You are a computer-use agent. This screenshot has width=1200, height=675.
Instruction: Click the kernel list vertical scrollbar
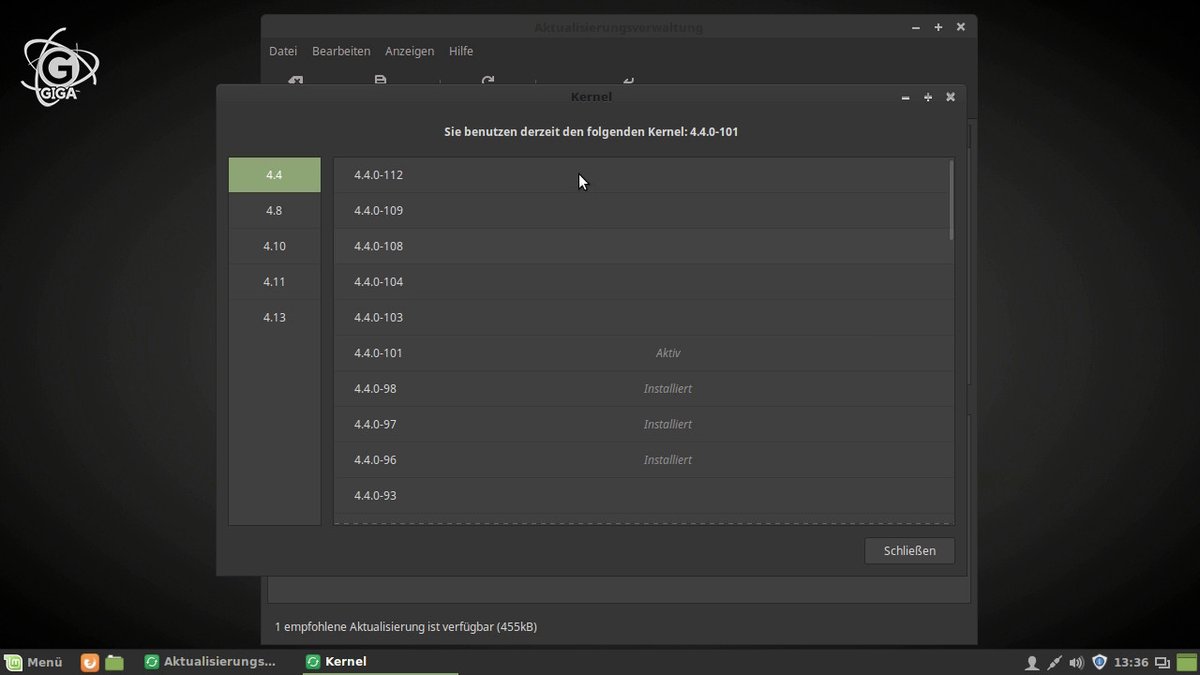click(x=951, y=200)
